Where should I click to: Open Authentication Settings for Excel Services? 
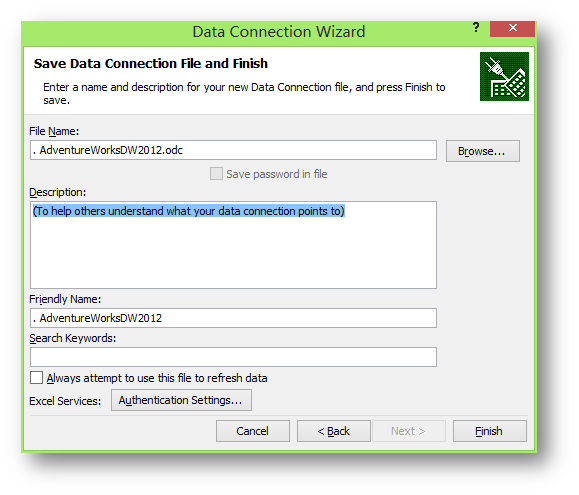tap(181, 400)
